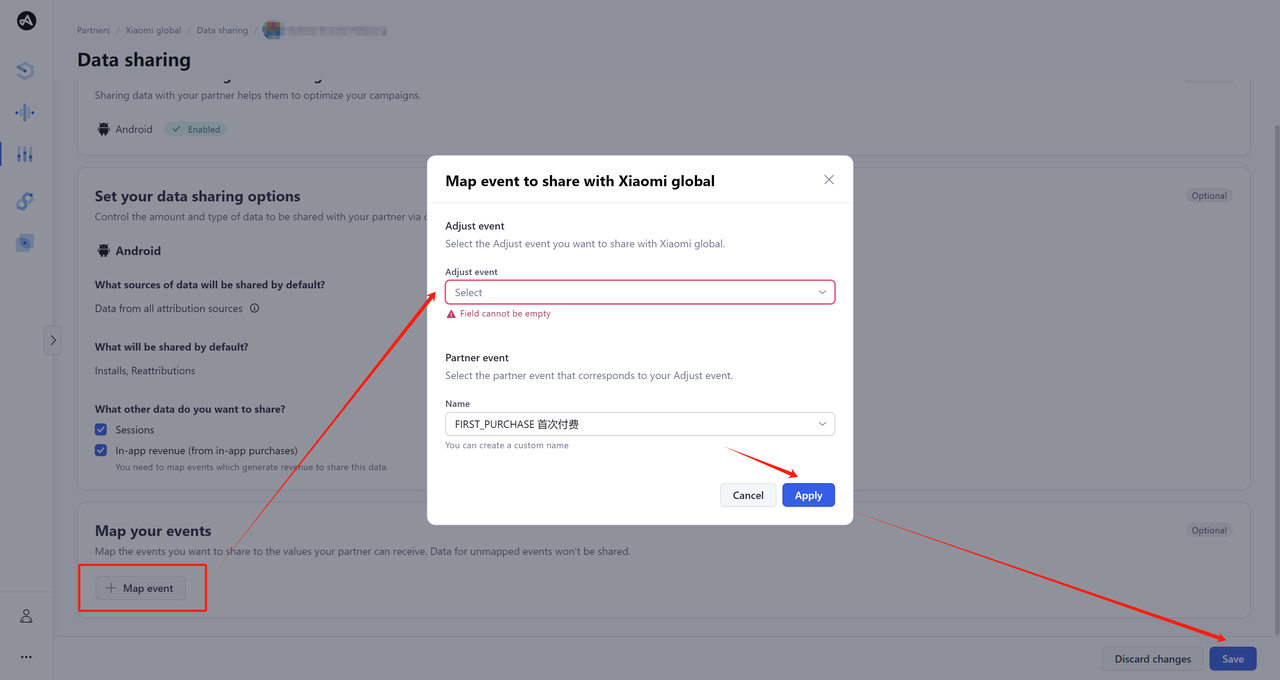Select the sliders icon in the sidebar

[x=25, y=154]
